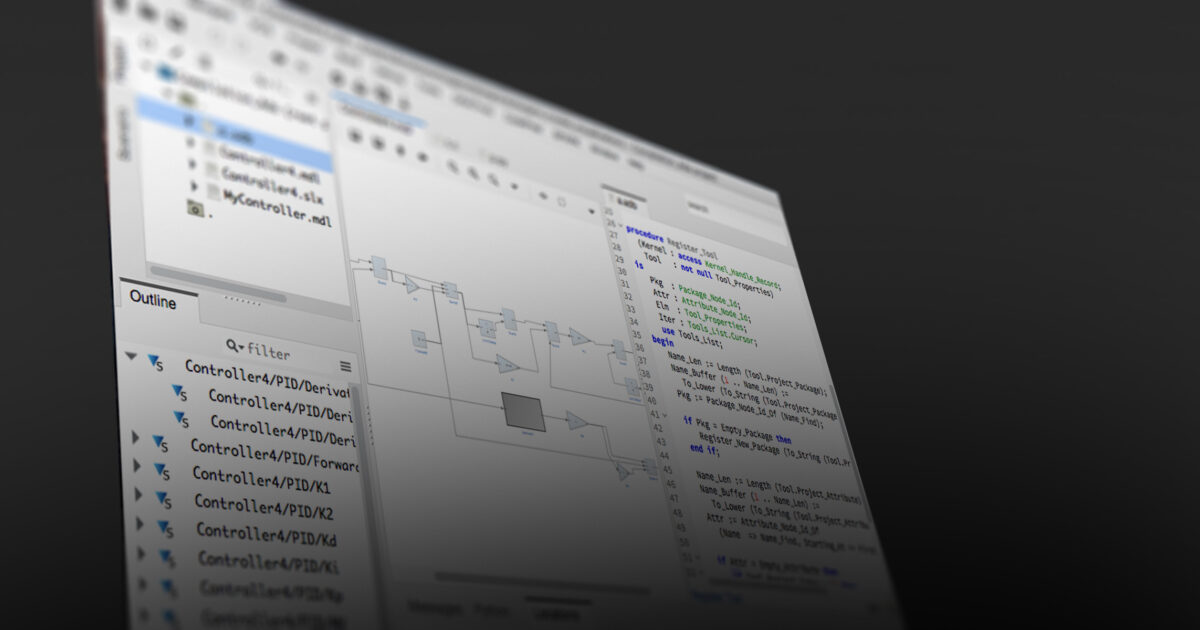Click the fit-to-view zoom icon in diagram toolbar

[492, 178]
